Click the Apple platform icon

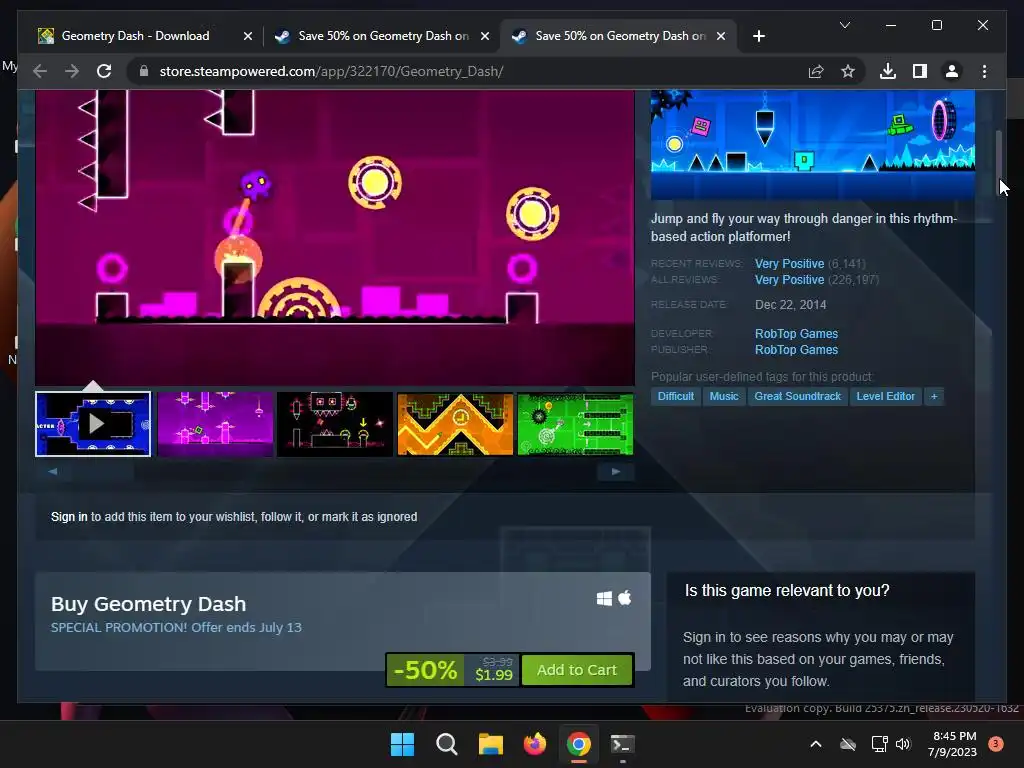pyautogui.click(x=624, y=598)
